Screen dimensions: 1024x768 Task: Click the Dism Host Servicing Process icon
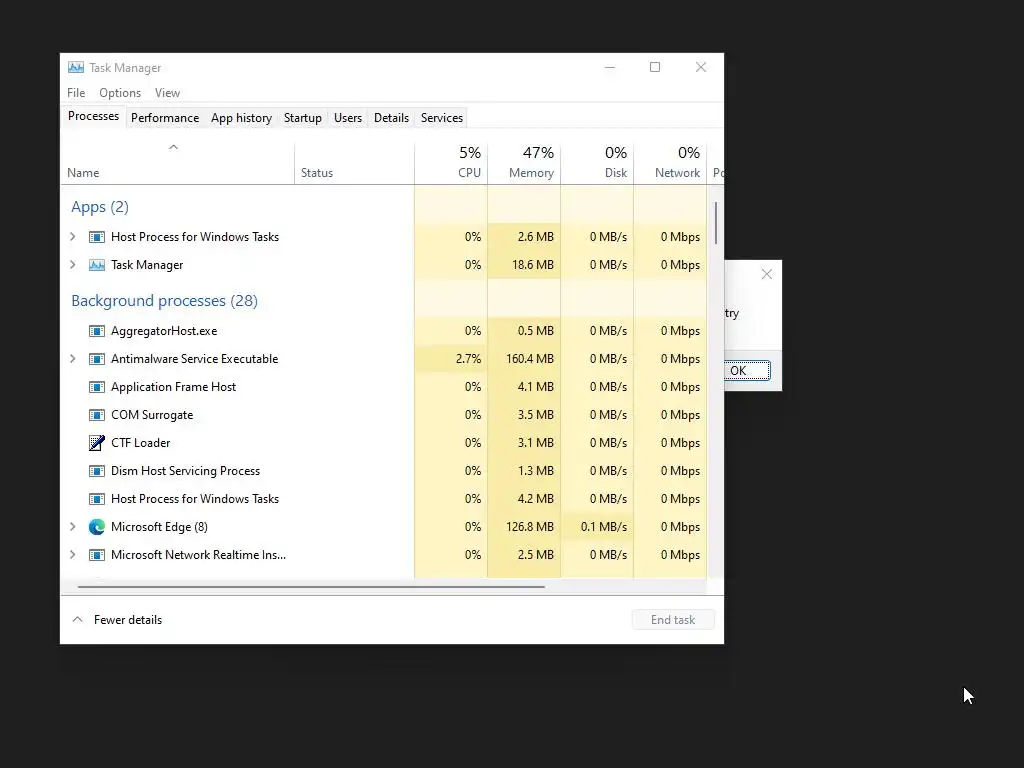pyautogui.click(x=97, y=471)
